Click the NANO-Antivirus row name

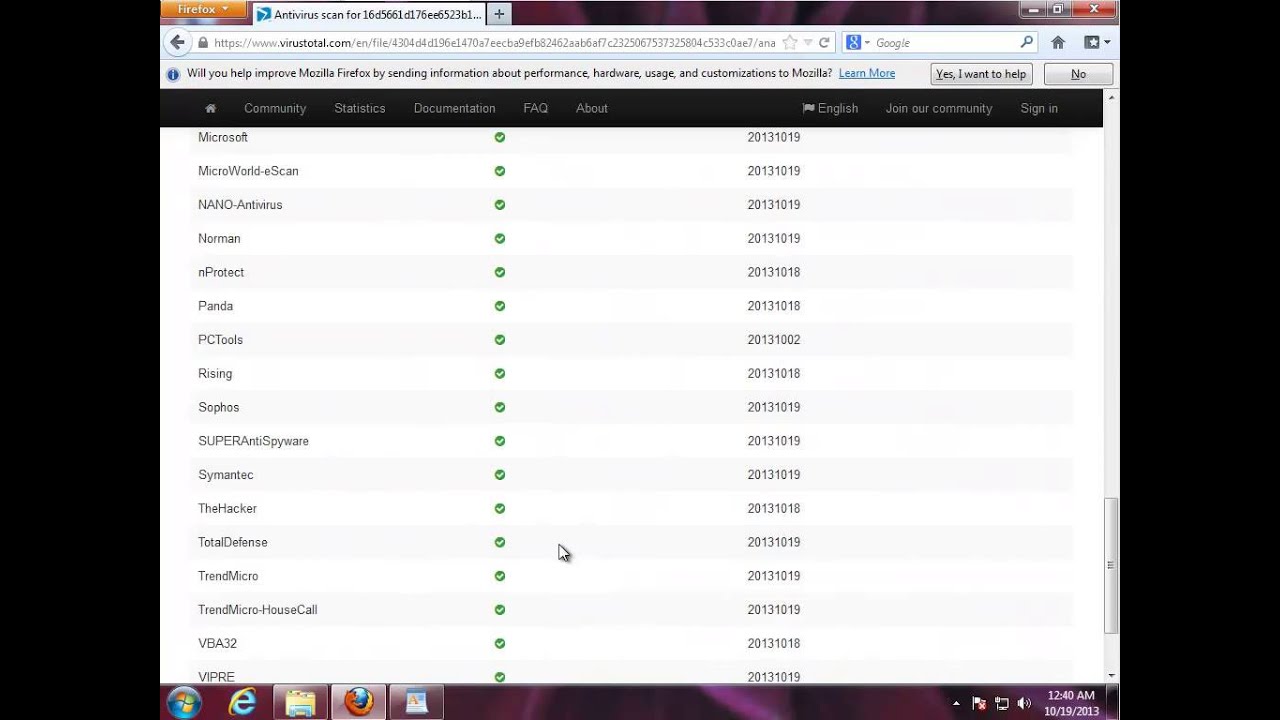pyautogui.click(x=240, y=205)
